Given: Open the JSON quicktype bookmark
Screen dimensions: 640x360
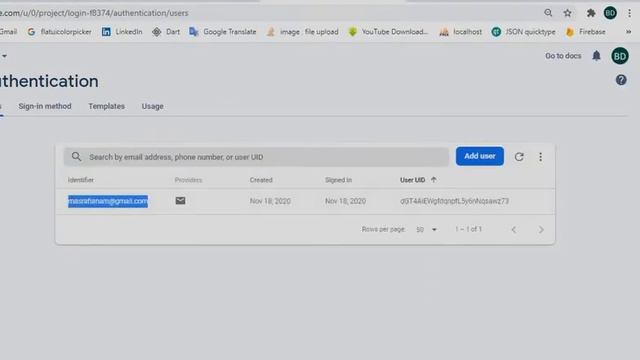Looking at the screenshot, I should 523,32.
